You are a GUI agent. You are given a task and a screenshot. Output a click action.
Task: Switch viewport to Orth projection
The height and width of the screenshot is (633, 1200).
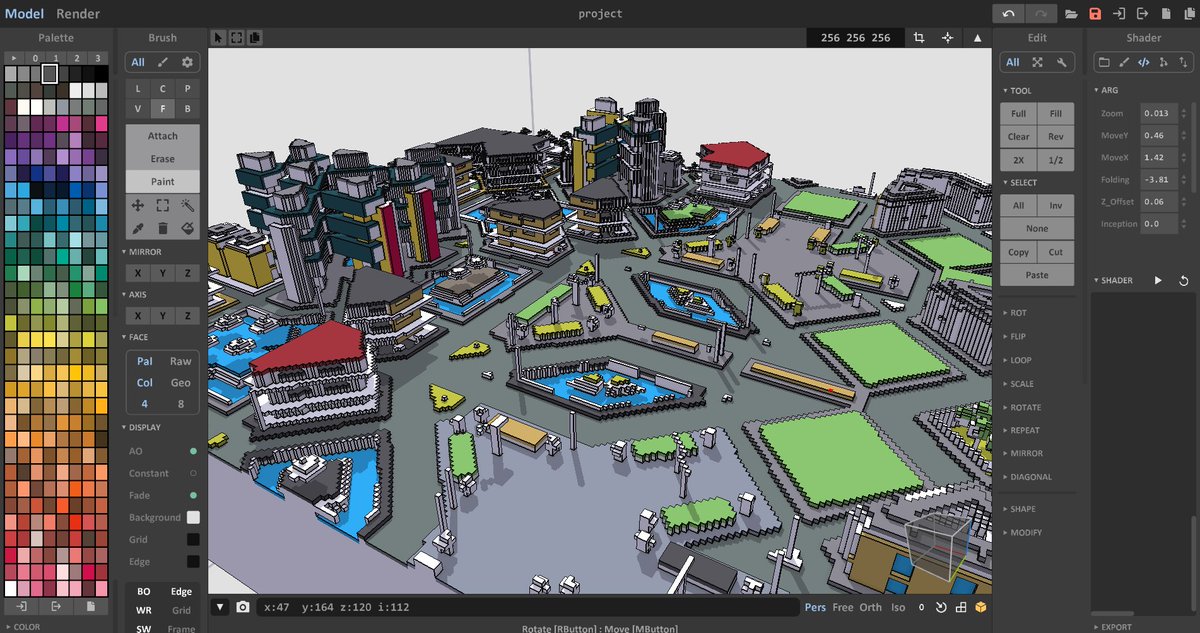pos(870,607)
